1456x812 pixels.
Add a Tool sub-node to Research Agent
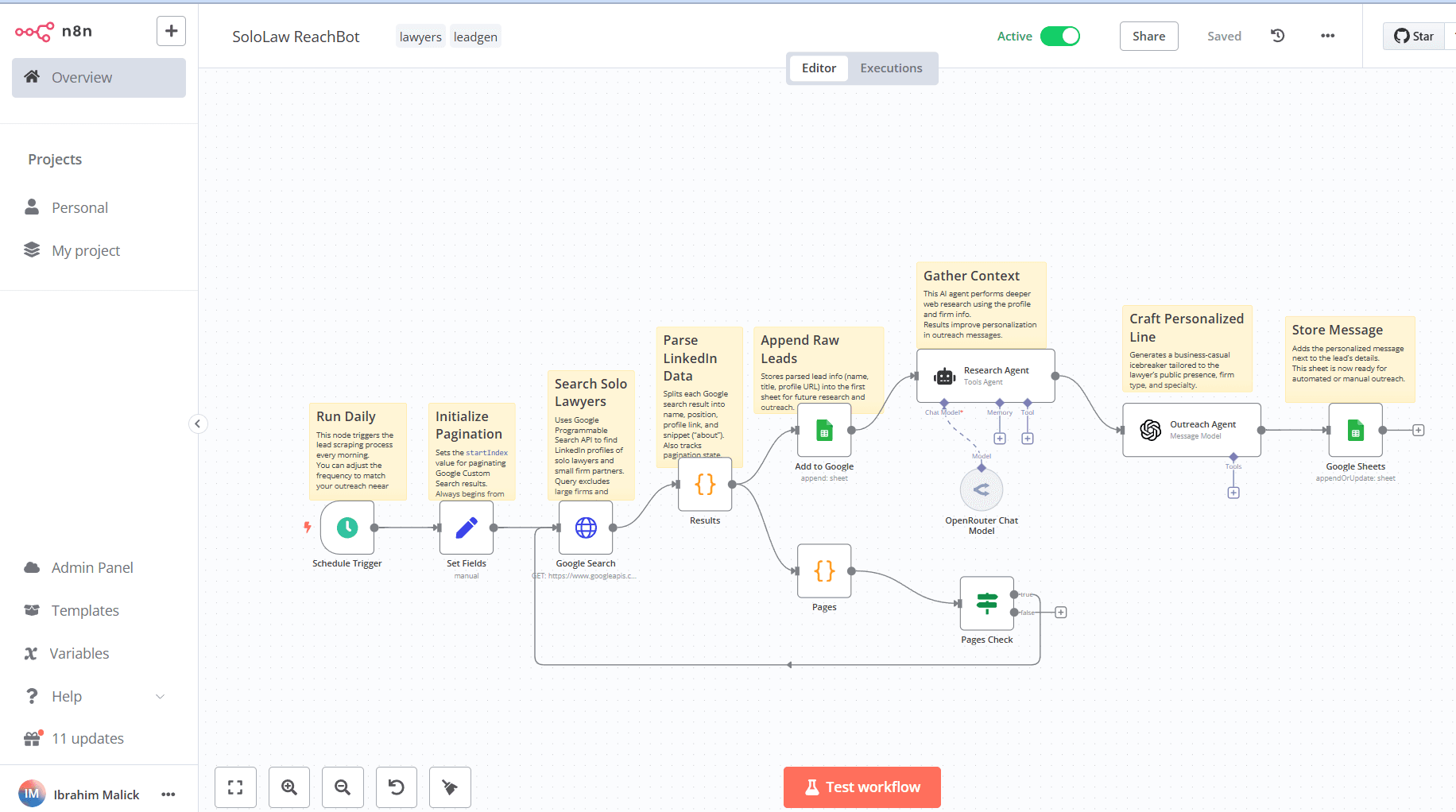(x=1028, y=439)
